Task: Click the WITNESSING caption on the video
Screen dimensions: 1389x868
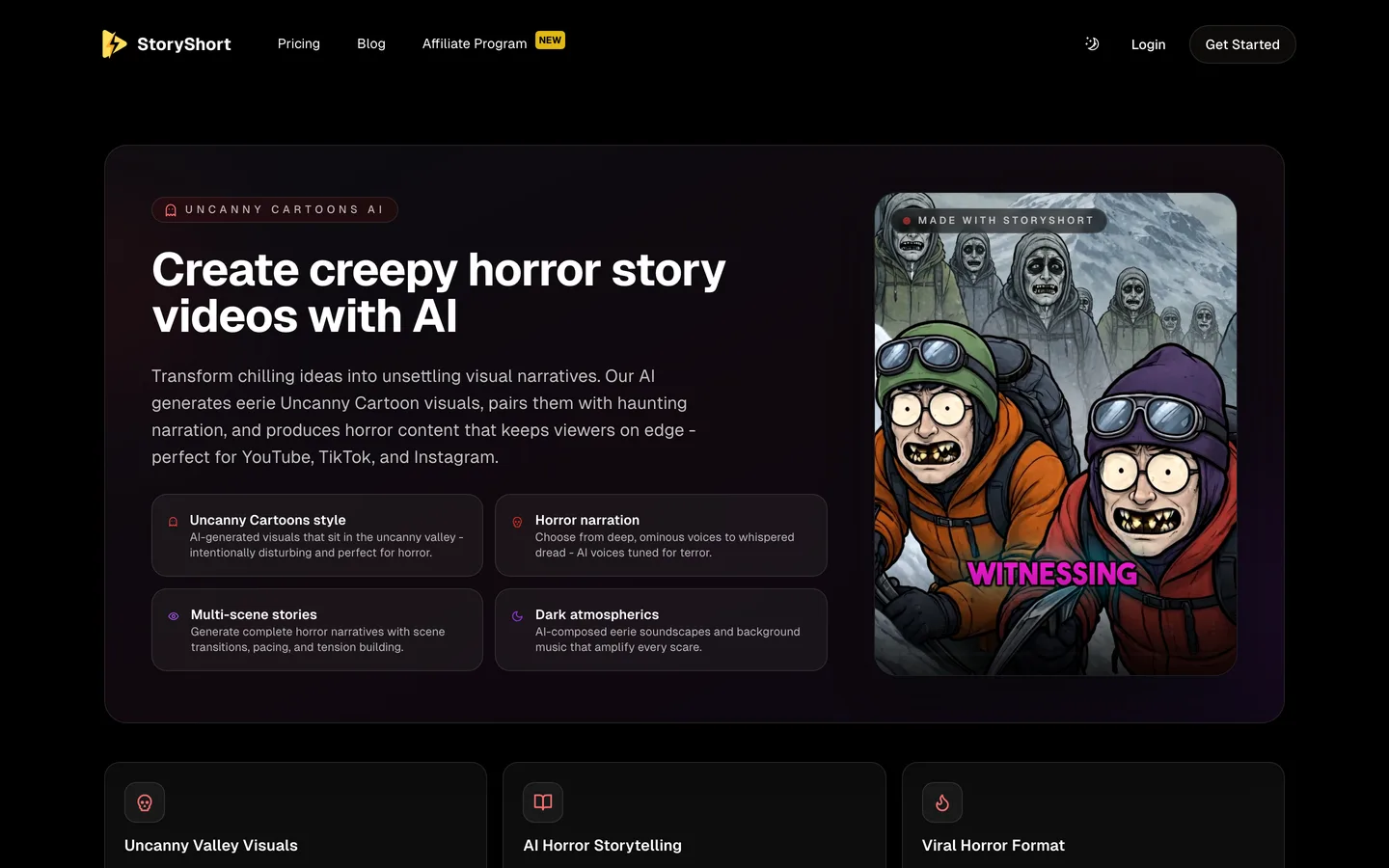Action: (1052, 574)
